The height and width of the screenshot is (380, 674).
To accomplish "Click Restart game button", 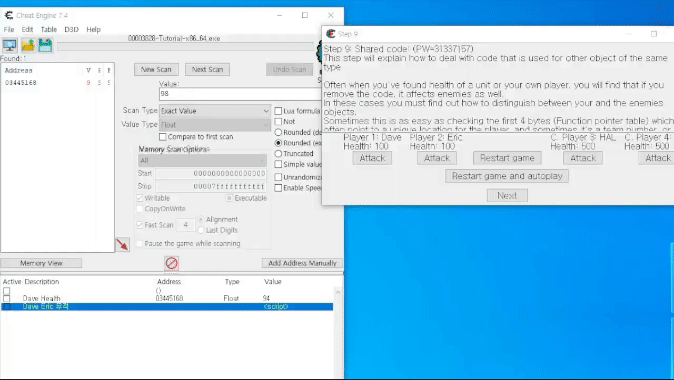I will tap(507, 158).
